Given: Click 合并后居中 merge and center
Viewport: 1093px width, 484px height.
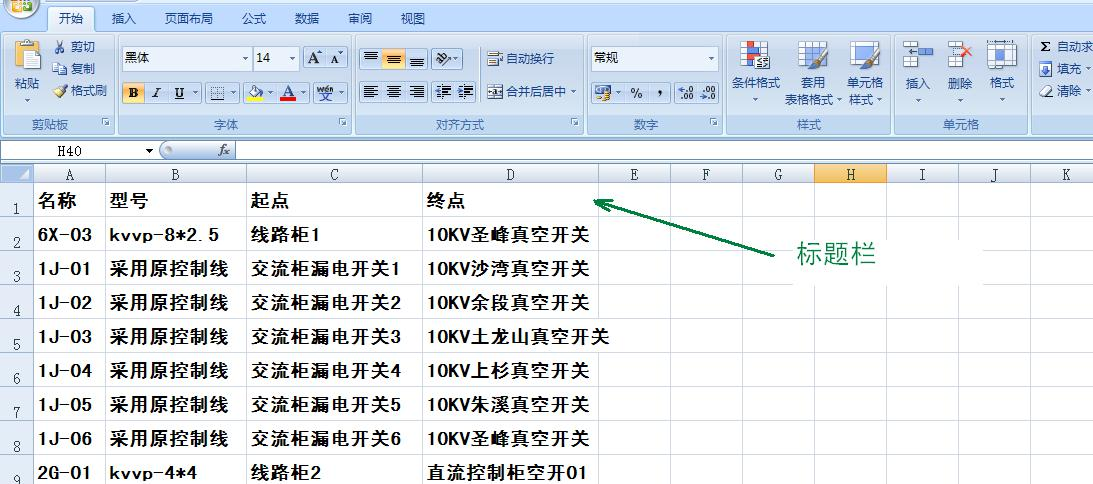Looking at the screenshot, I should click(x=528, y=92).
